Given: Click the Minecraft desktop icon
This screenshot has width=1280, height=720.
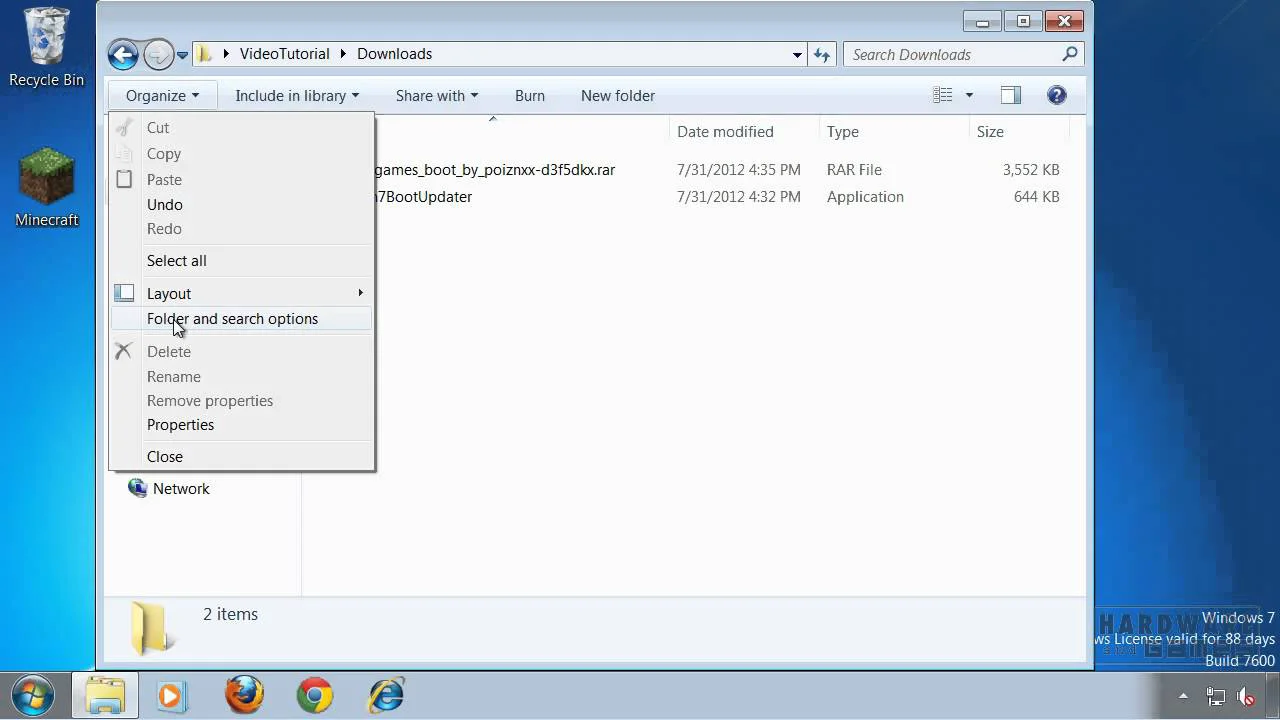Looking at the screenshot, I should [46, 188].
